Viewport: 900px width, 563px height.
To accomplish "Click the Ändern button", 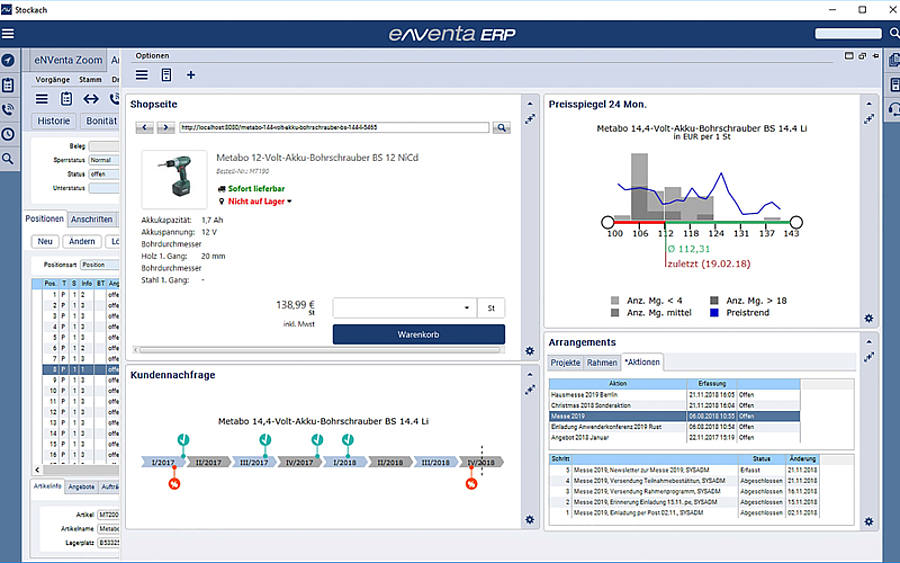I will pyautogui.click(x=82, y=242).
